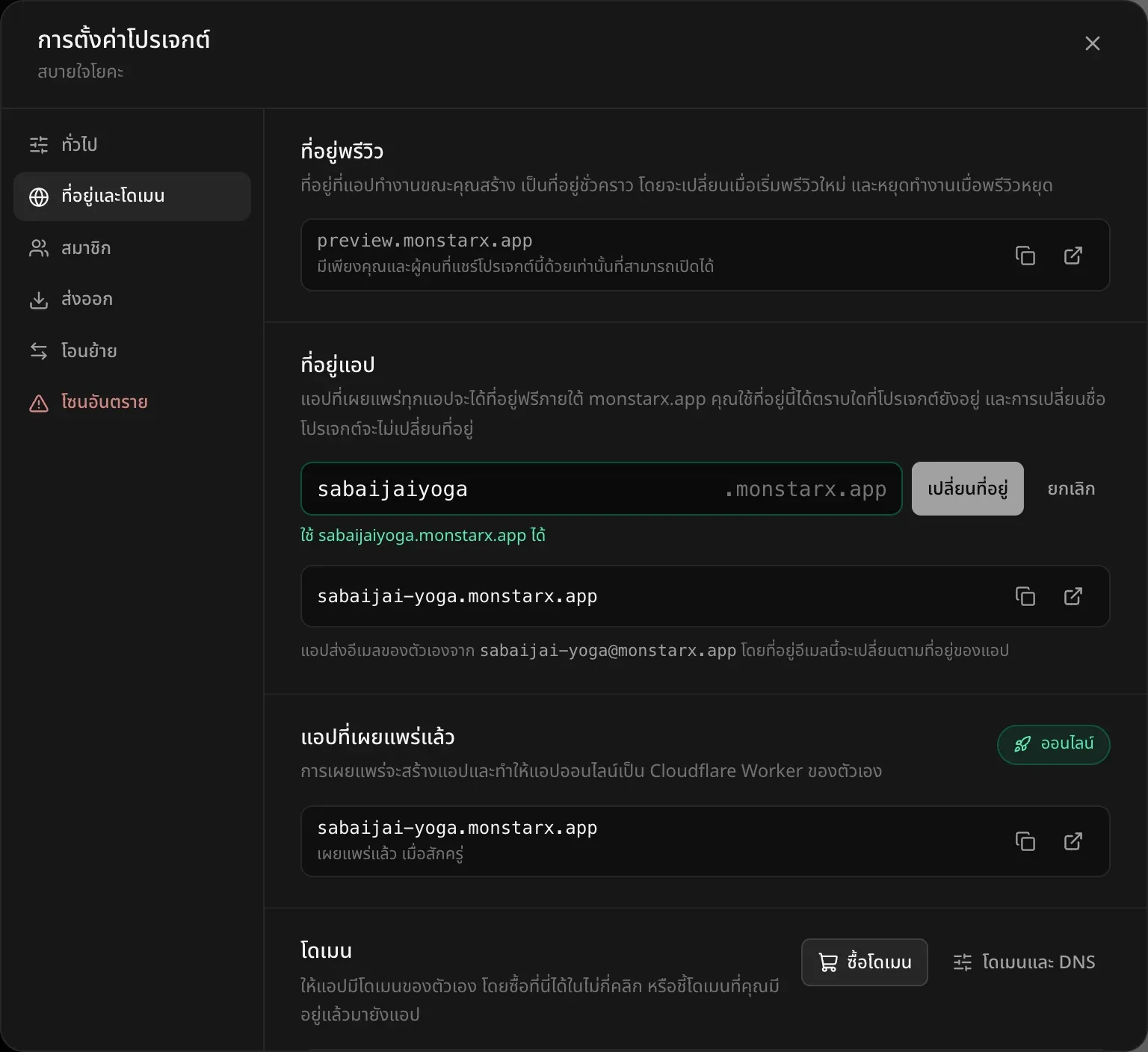Click the แอปที่เผยแพร่แล้ว heading
The width and height of the screenshot is (1148, 1052).
click(x=377, y=737)
